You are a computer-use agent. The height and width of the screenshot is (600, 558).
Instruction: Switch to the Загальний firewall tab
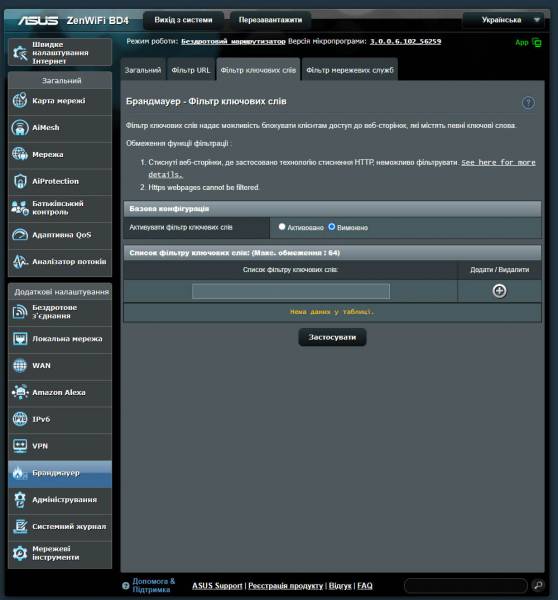point(143,70)
